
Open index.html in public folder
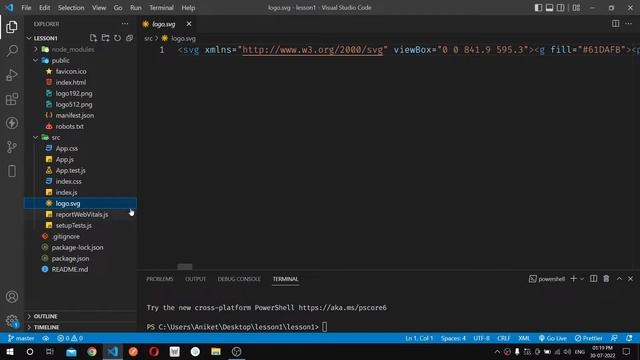point(71,82)
